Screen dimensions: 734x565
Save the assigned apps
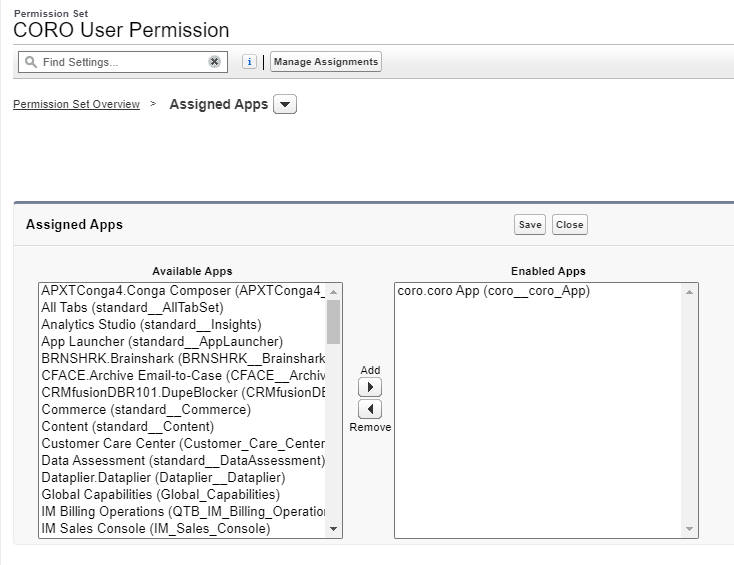pyautogui.click(x=530, y=225)
